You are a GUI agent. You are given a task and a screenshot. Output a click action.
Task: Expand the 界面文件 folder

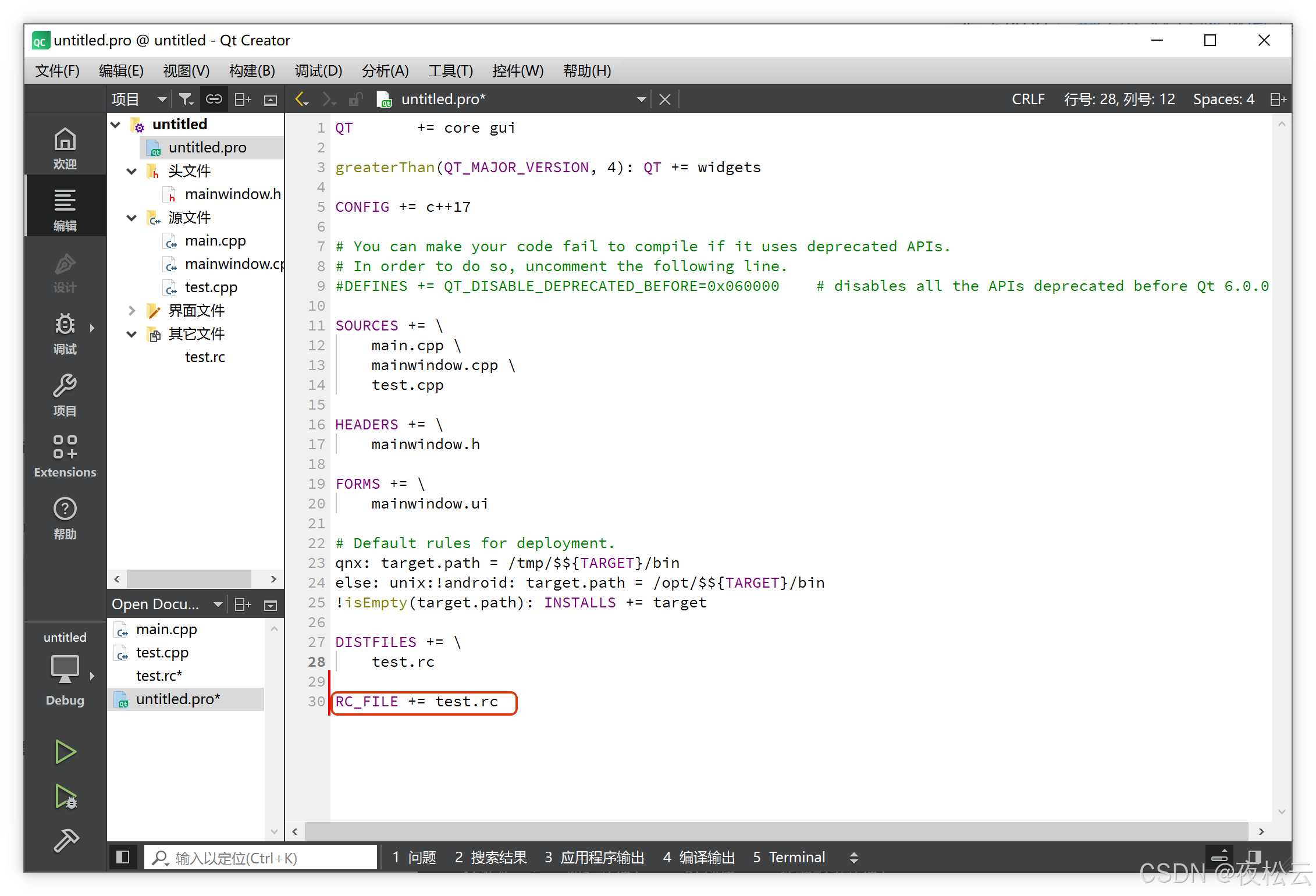tap(131, 311)
